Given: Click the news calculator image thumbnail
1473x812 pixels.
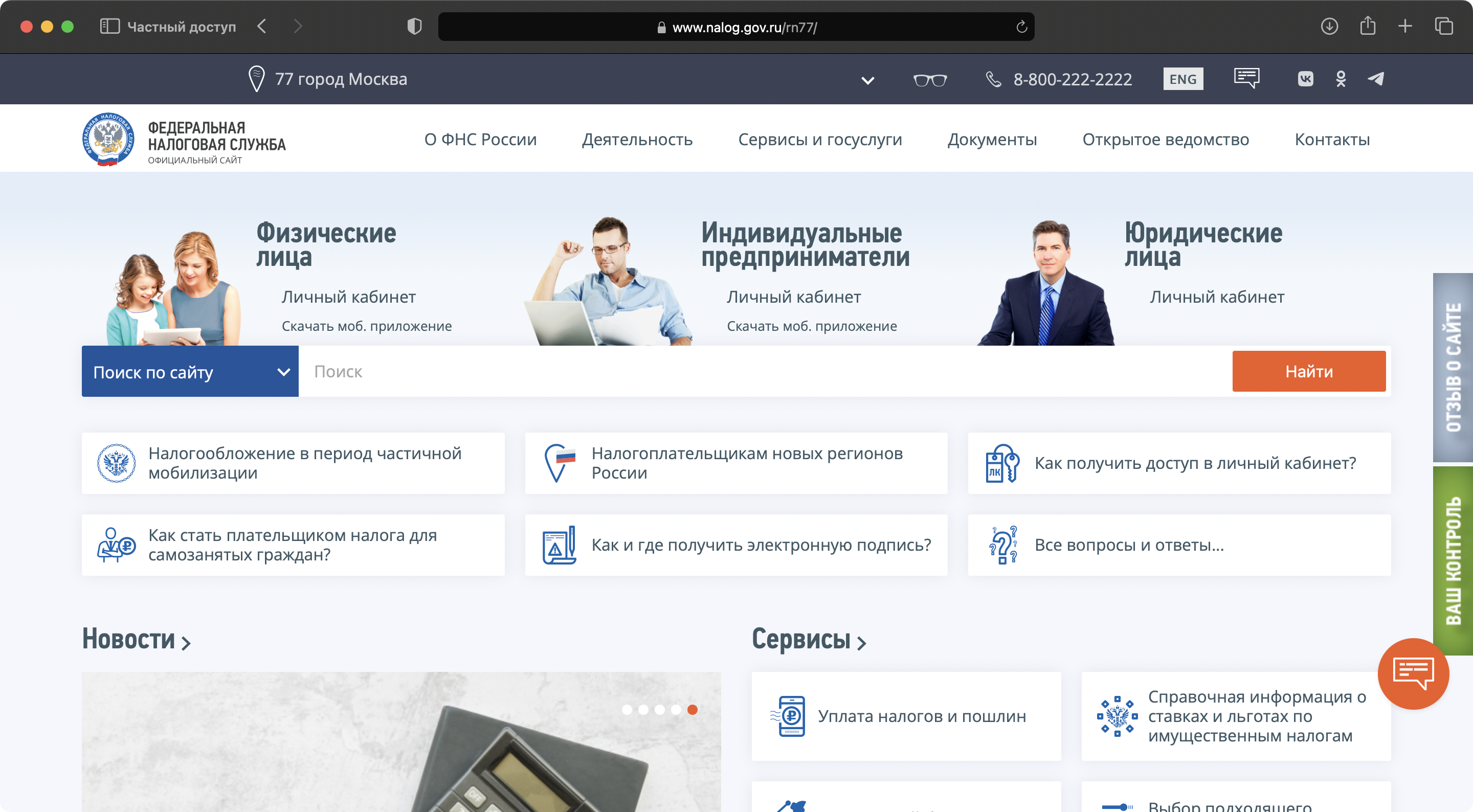Looking at the screenshot, I should (x=401, y=741).
